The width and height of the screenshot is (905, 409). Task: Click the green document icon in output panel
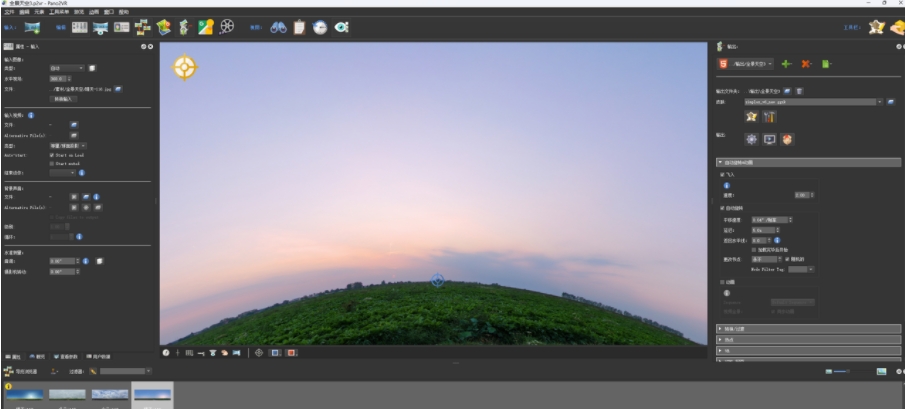(826, 64)
